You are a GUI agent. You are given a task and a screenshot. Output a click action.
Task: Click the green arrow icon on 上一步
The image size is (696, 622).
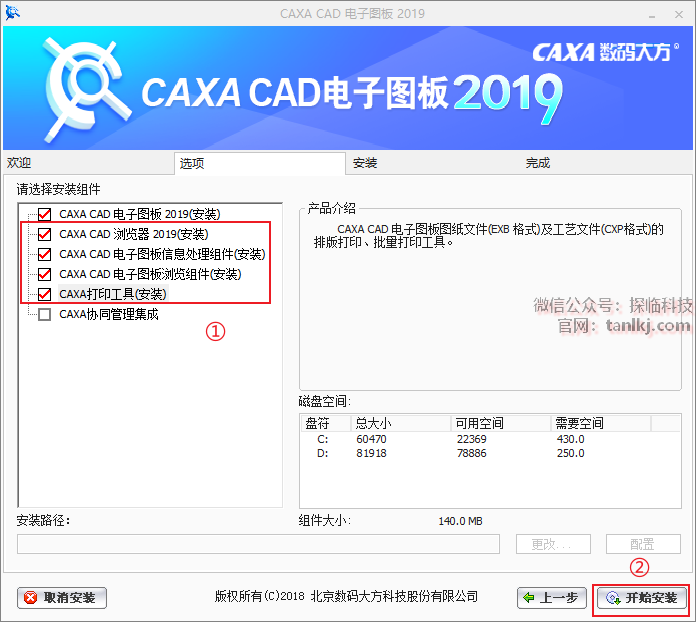[529, 598]
